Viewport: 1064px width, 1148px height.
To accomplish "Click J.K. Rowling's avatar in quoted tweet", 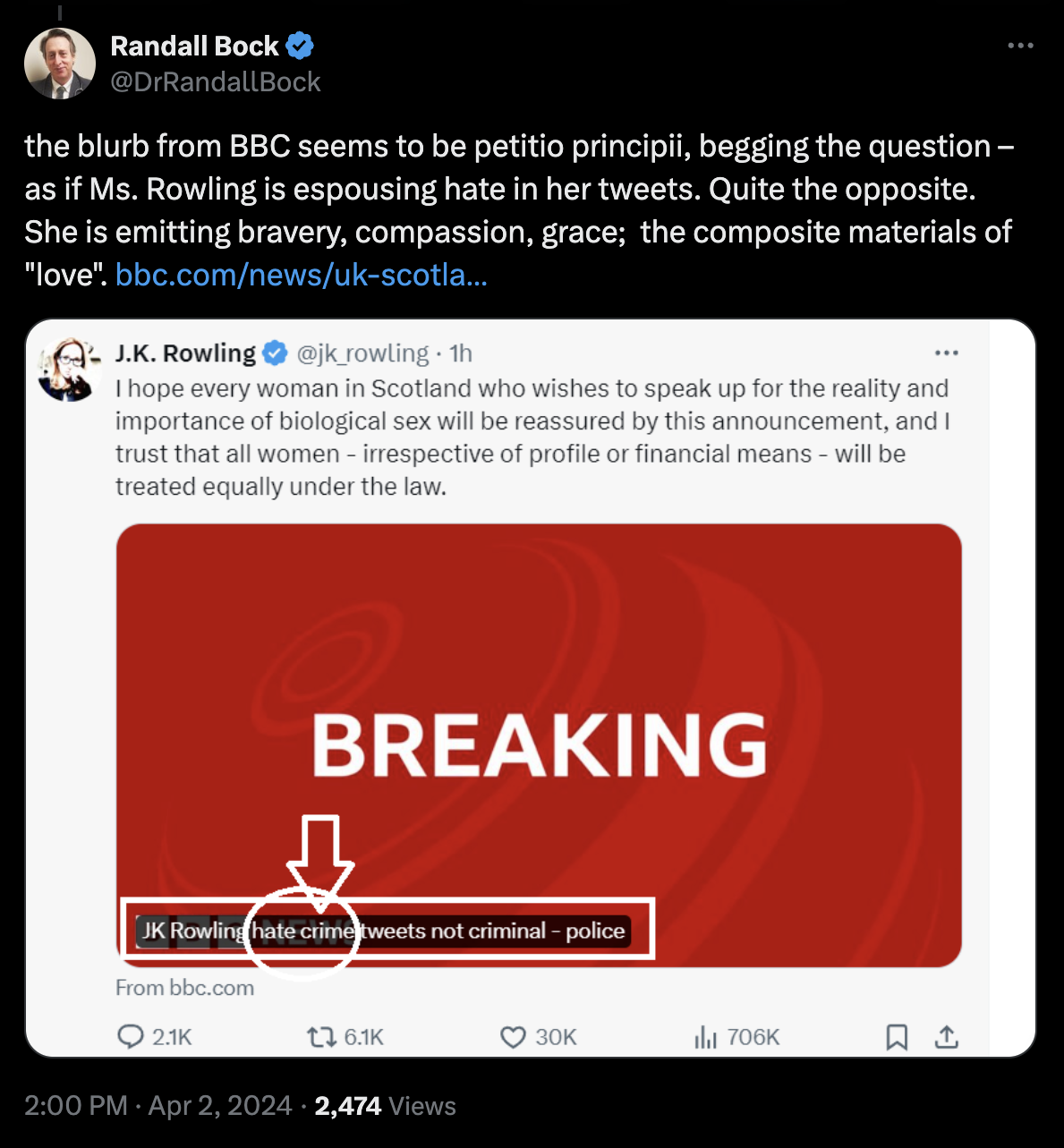I will [69, 370].
